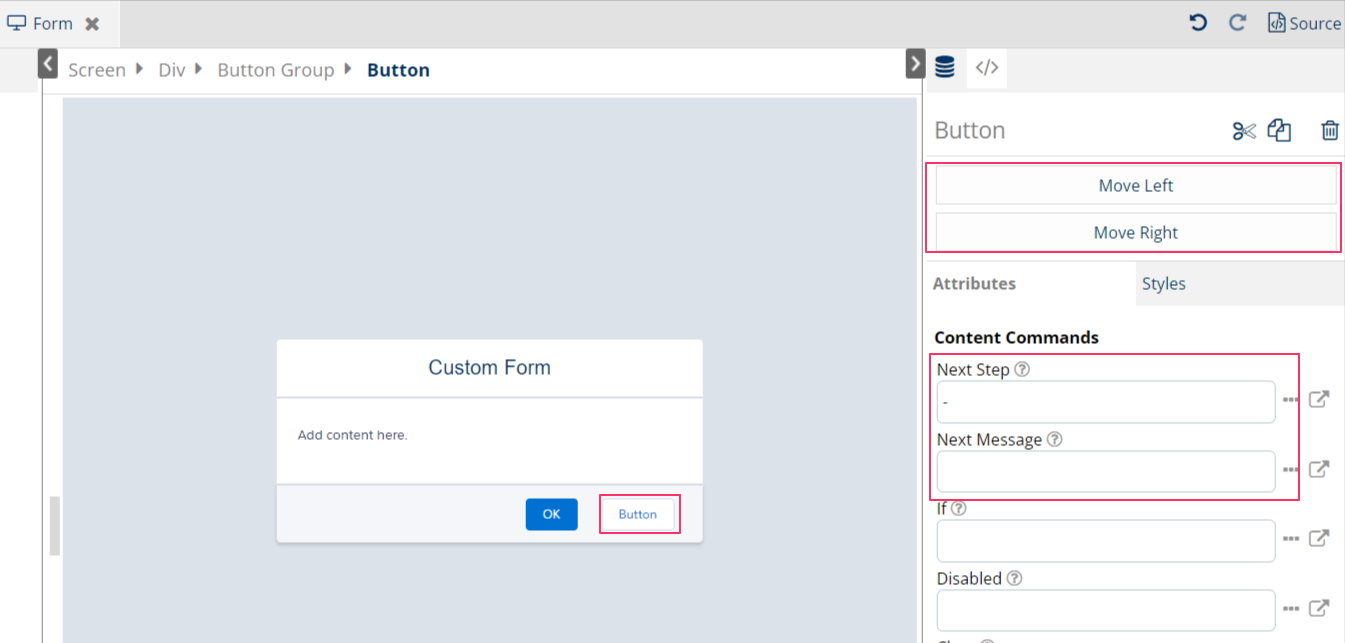This screenshot has height=643, width=1345.
Task: Select the Attributes tab
Action: click(x=974, y=284)
